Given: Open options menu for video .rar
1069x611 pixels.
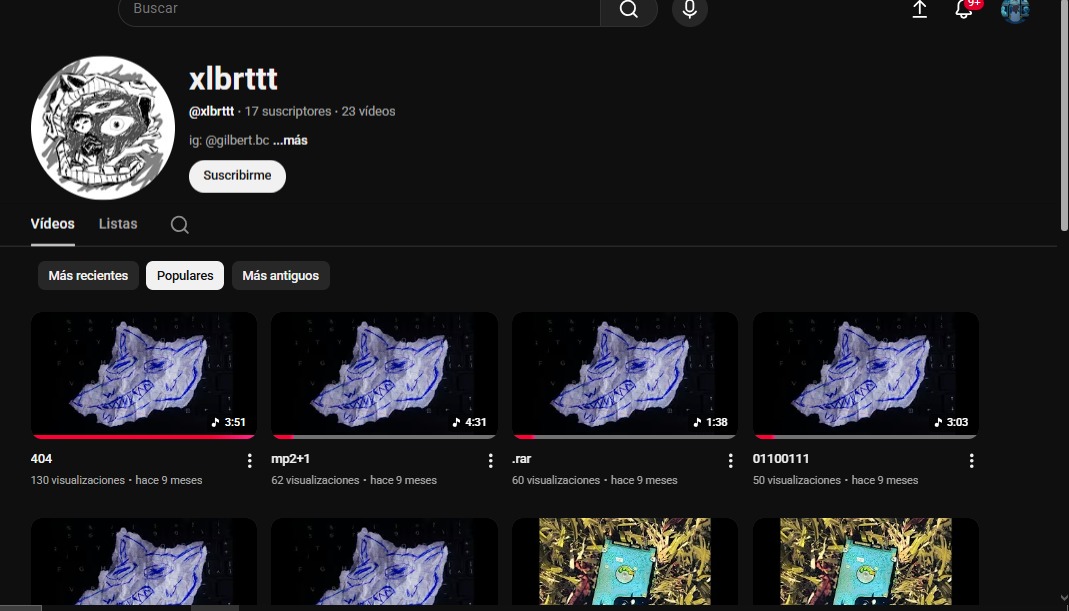Looking at the screenshot, I should point(730,461).
